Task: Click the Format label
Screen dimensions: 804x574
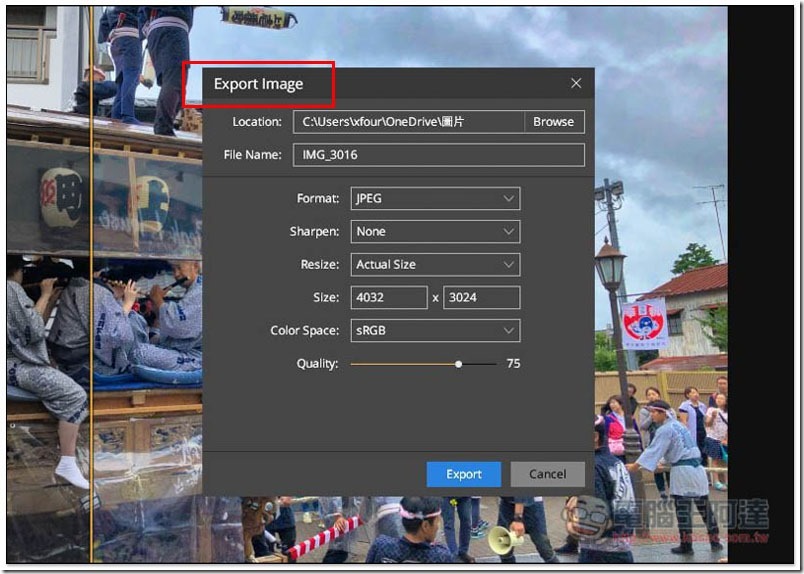Action: pos(318,199)
